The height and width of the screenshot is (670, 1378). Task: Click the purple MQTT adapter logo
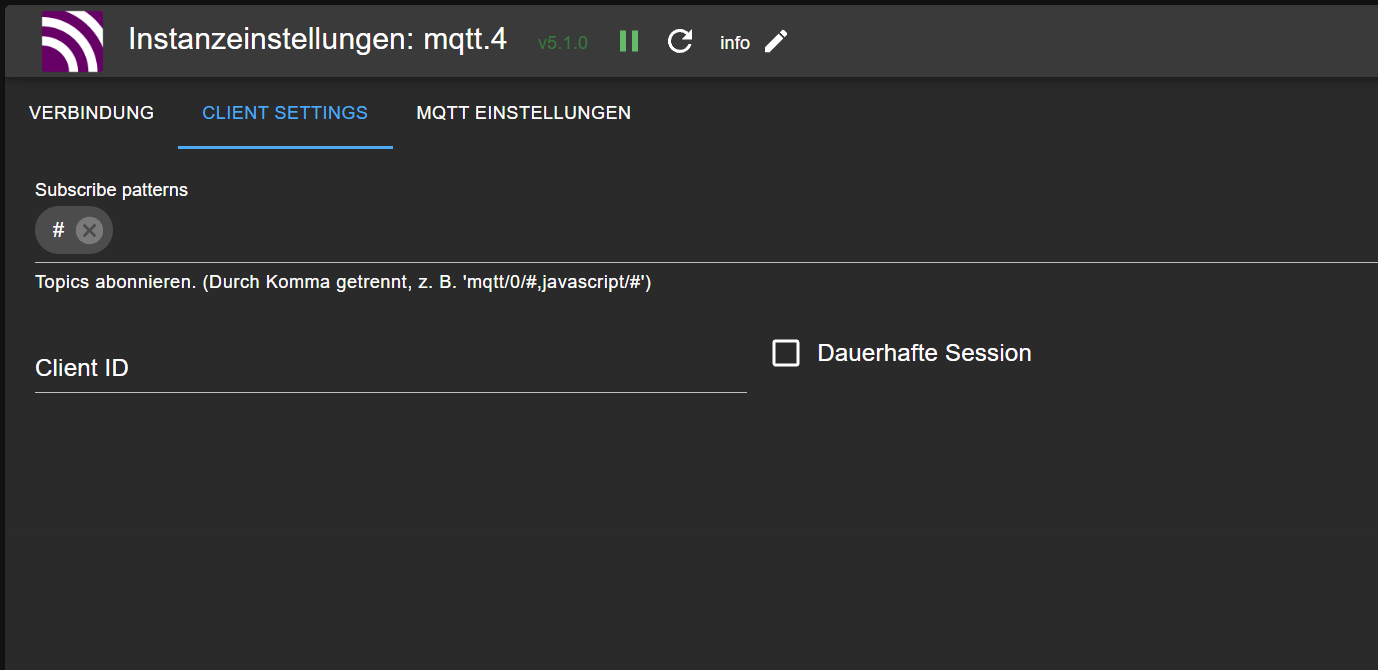coord(72,41)
